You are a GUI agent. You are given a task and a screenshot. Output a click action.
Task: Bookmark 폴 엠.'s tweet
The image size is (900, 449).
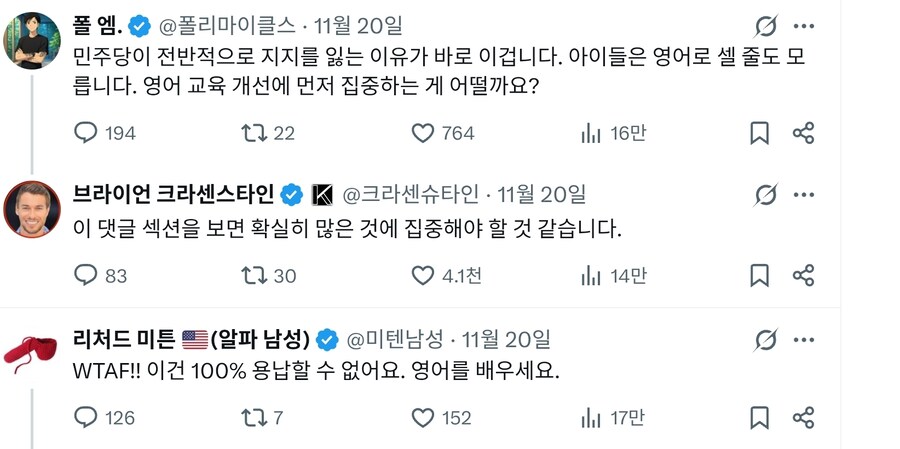pos(759,133)
